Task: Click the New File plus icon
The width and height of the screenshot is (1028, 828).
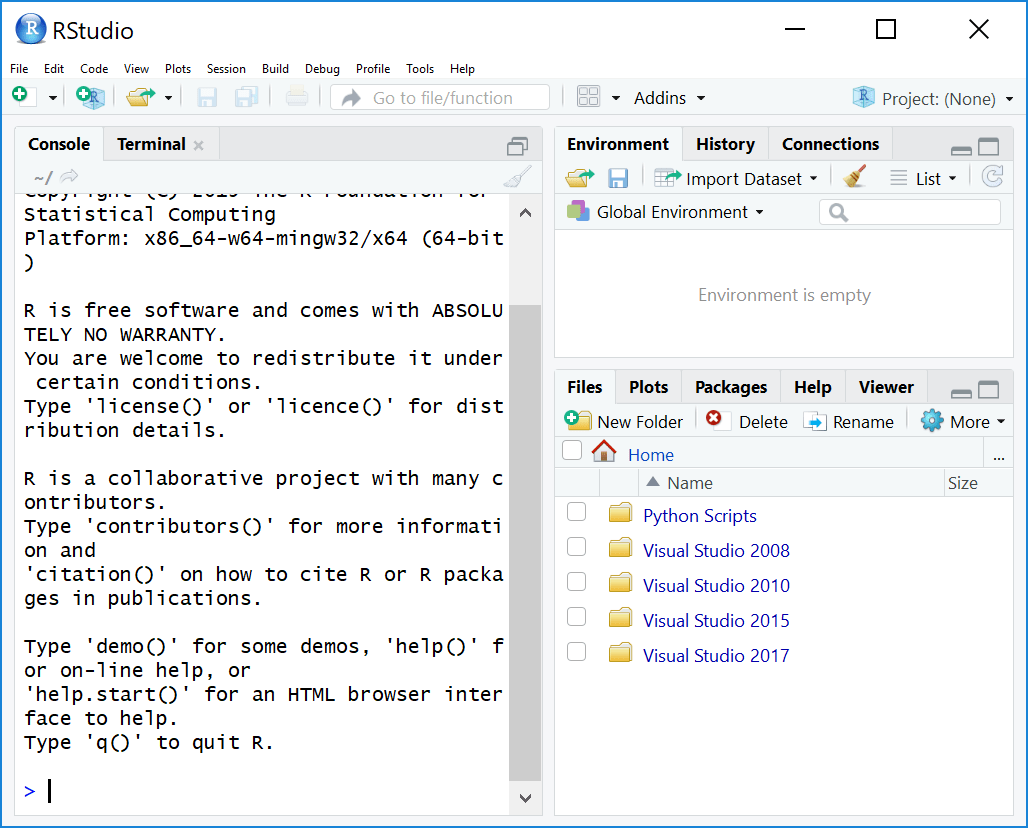Action: [22, 97]
